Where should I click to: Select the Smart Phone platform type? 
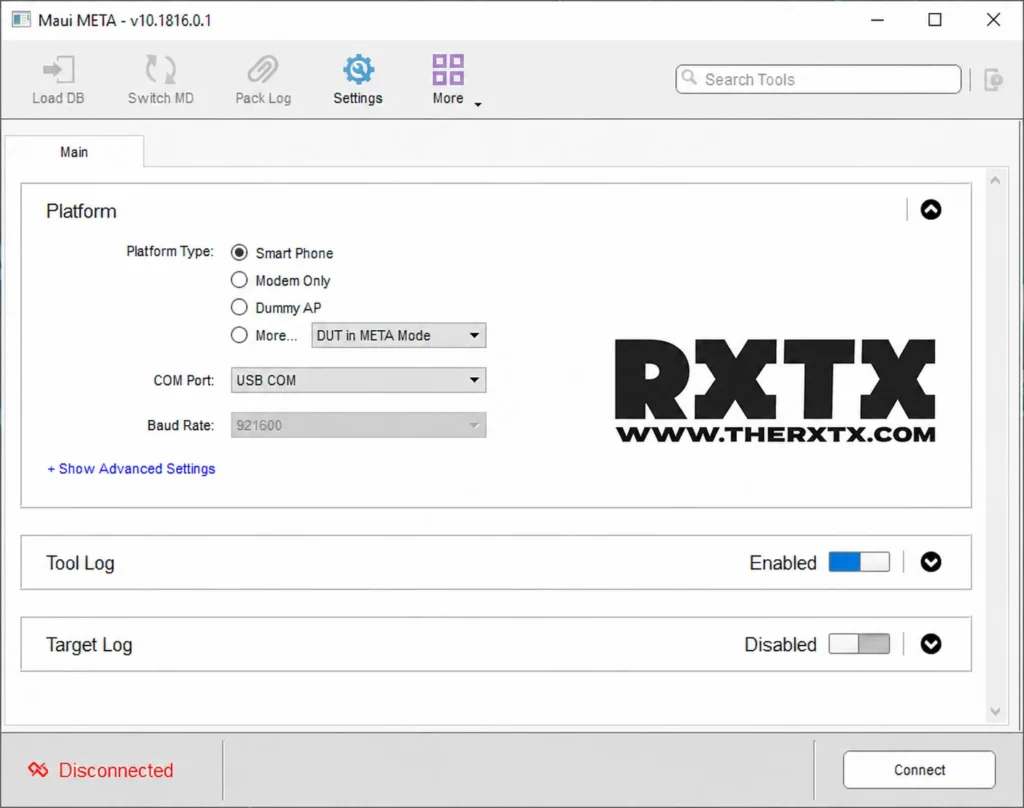[x=239, y=253]
